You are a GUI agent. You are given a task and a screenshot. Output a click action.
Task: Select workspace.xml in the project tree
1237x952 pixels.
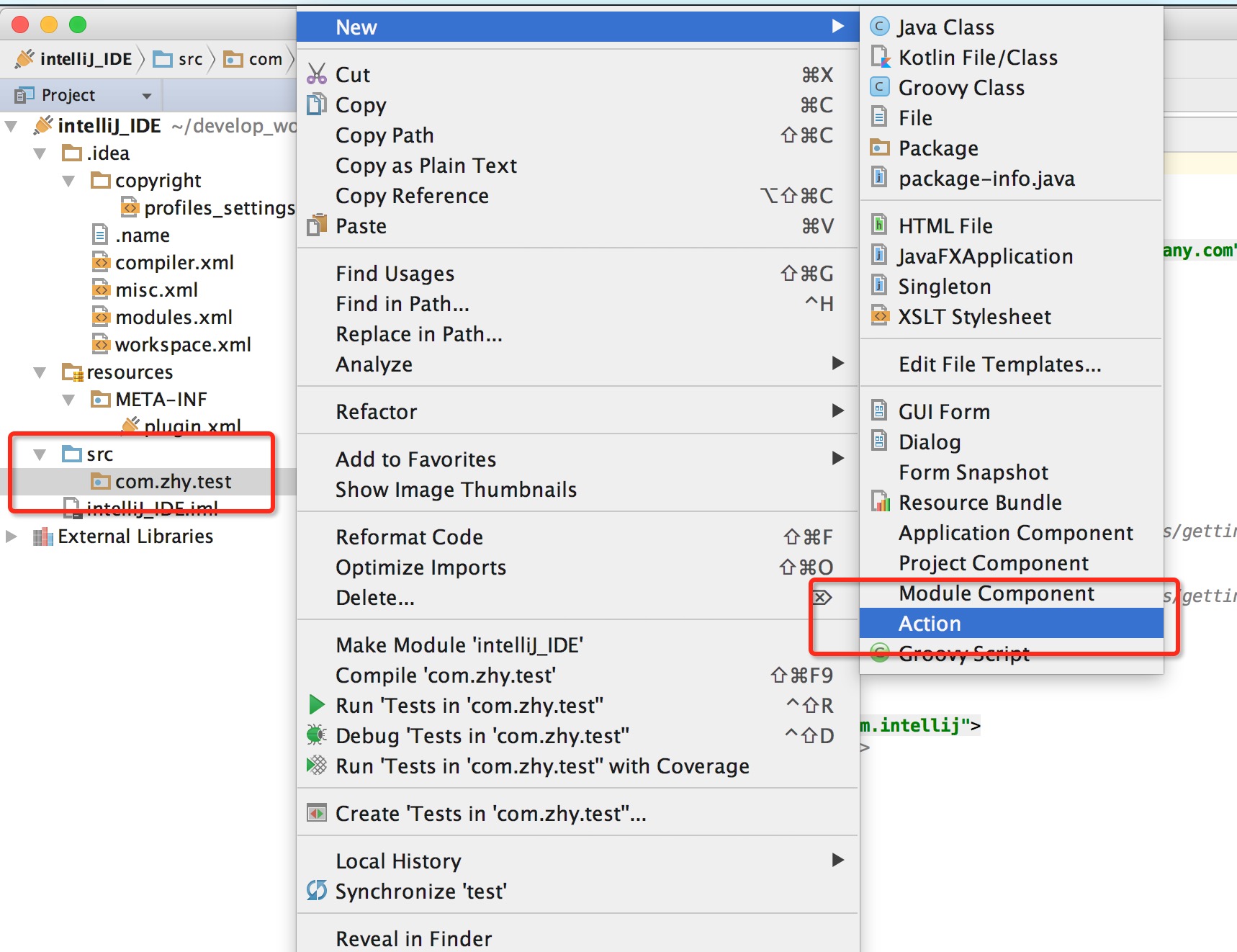point(183,345)
